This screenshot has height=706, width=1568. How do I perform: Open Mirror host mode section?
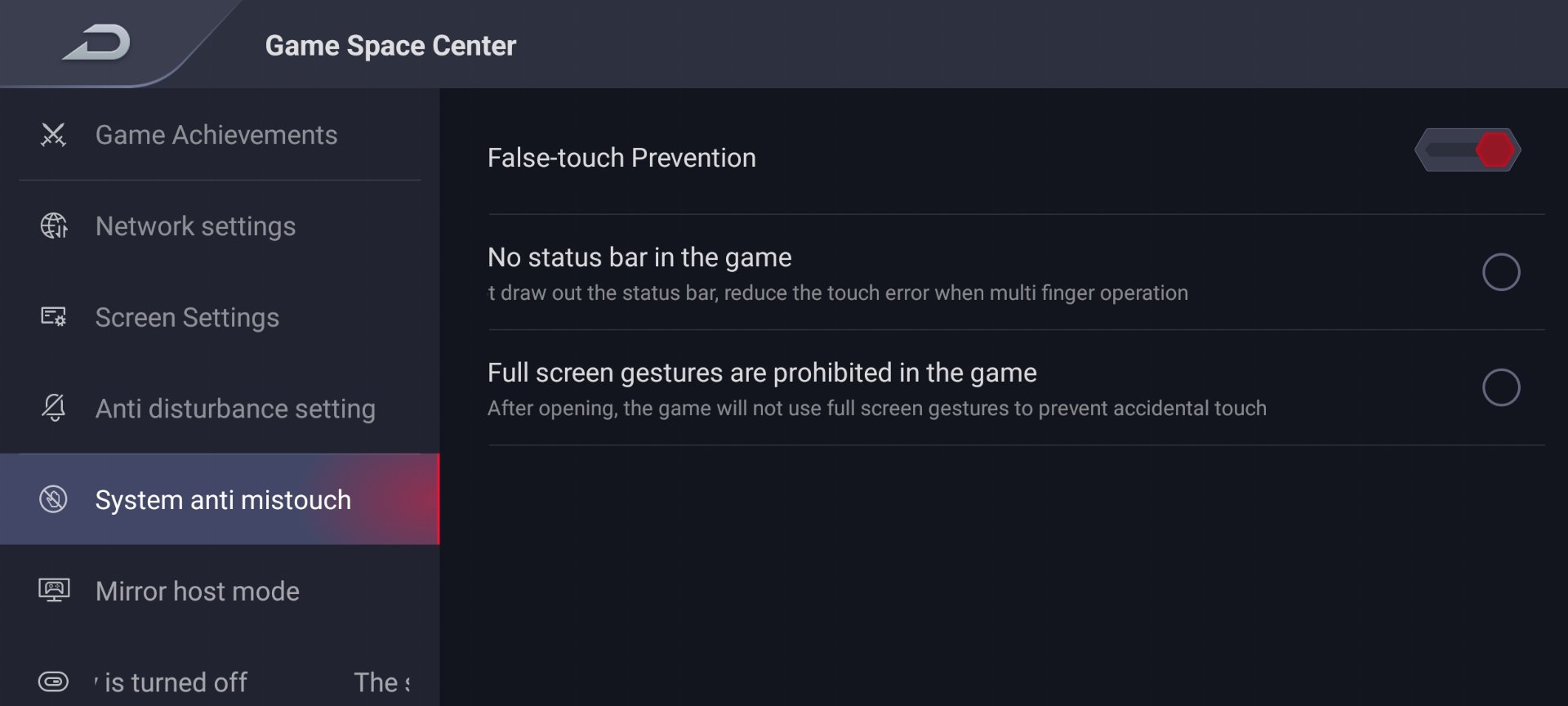(x=220, y=591)
